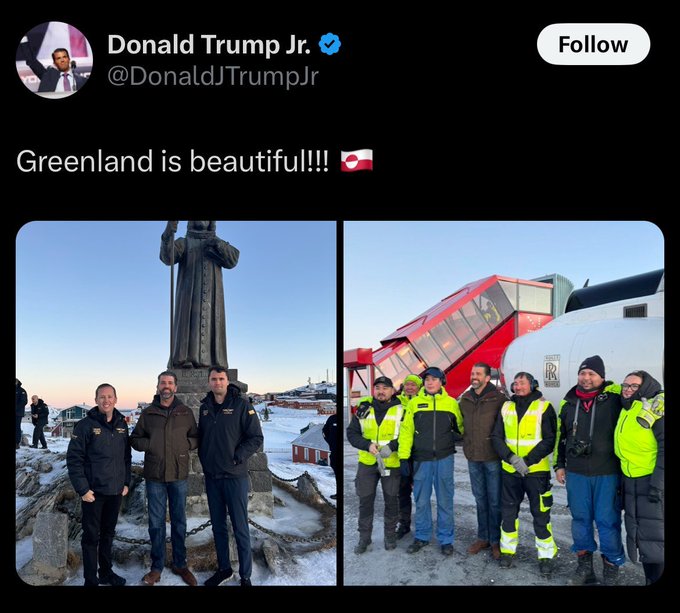Open the profile avatar picture
Screen dimensions: 680x613
coord(54,60)
